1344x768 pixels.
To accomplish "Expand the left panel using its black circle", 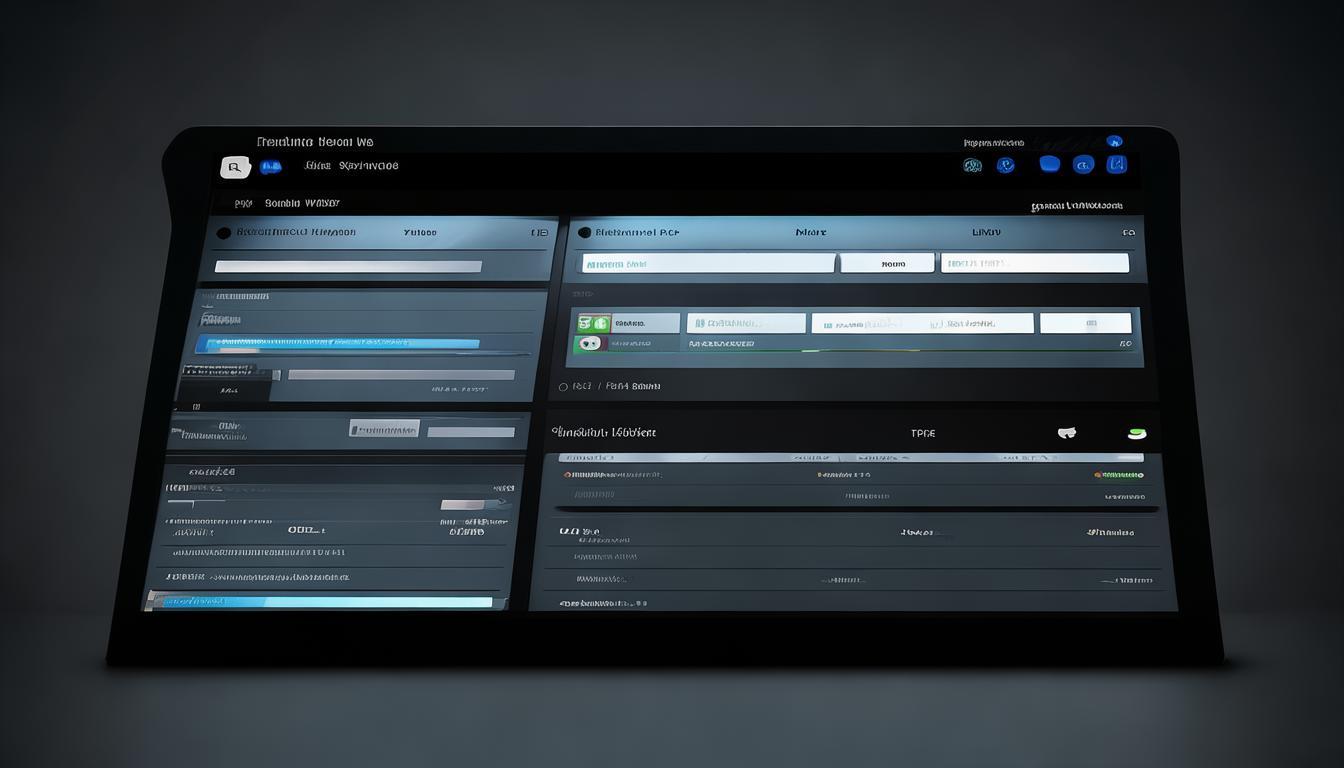I will click(224, 233).
